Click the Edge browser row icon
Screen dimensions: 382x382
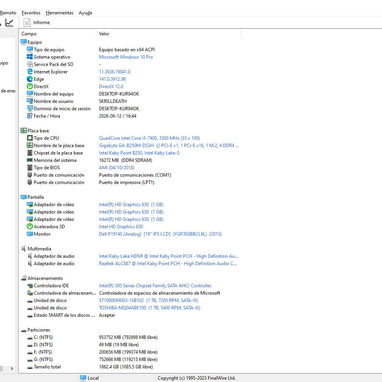click(x=30, y=79)
